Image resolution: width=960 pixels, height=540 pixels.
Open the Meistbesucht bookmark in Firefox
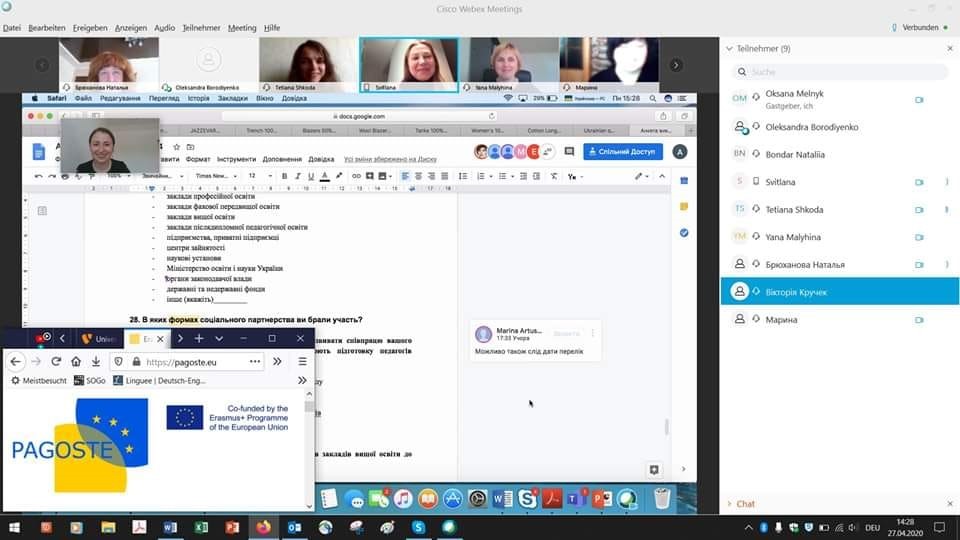tap(39, 380)
